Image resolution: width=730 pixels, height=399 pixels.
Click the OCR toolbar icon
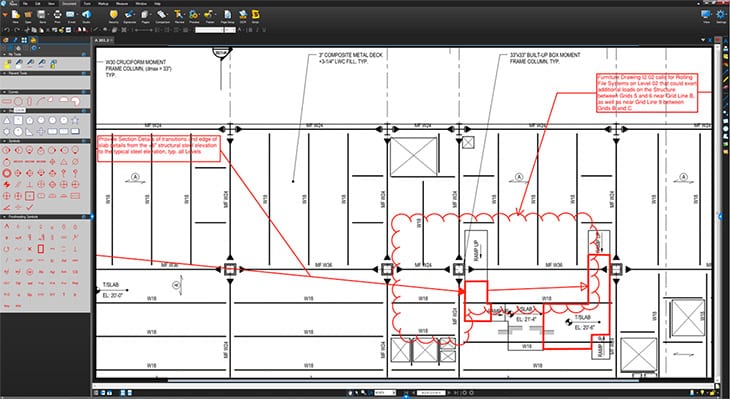[x=243, y=15]
